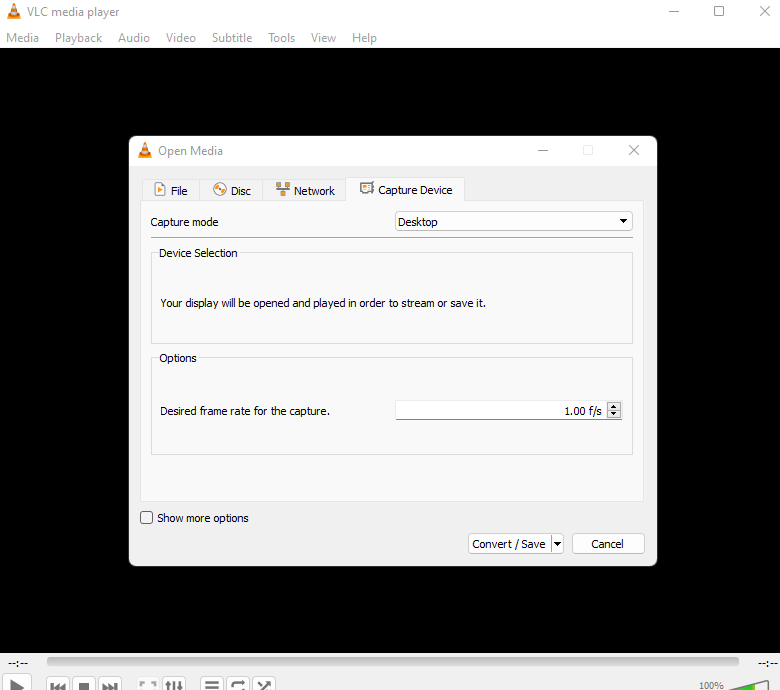Enable Show more options checkbox
Viewport: 780px width, 690px height.
pyautogui.click(x=146, y=518)
